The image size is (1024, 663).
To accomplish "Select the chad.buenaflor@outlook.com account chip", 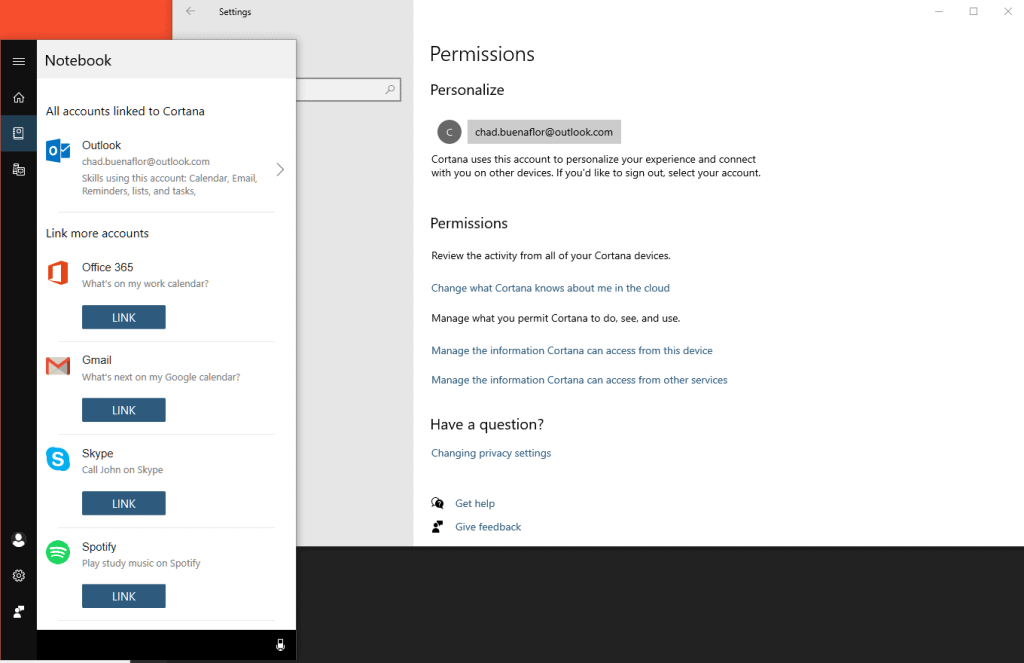I will click(x=543, y=131).
